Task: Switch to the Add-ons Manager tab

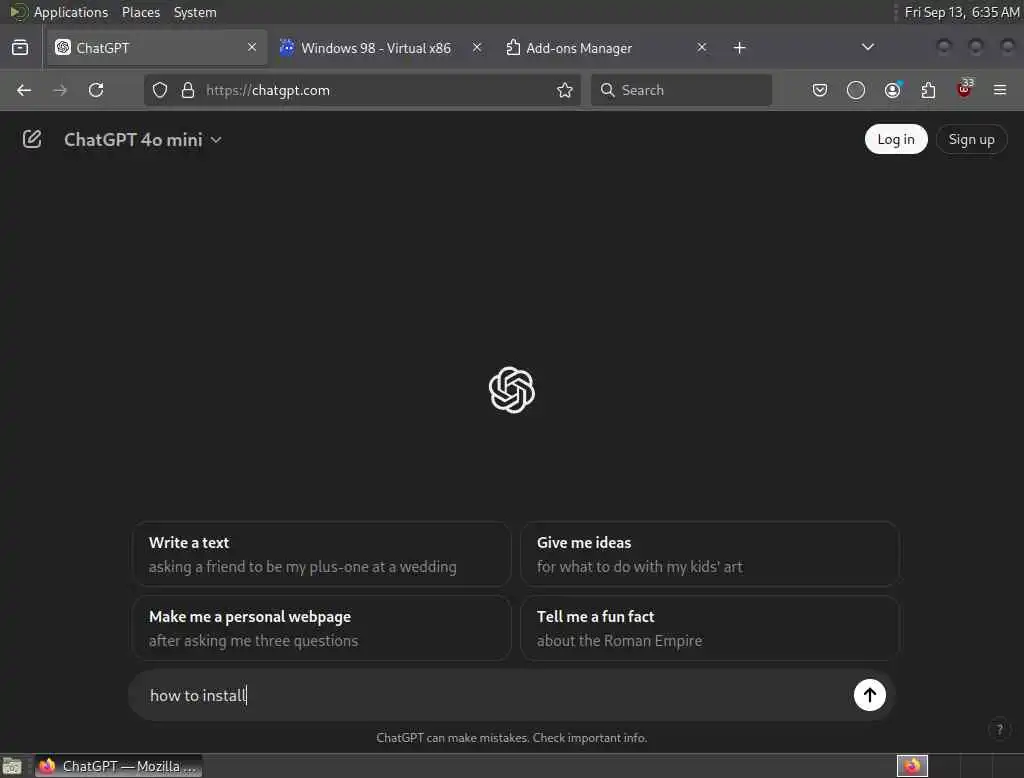Action: [x=606, y=48]
